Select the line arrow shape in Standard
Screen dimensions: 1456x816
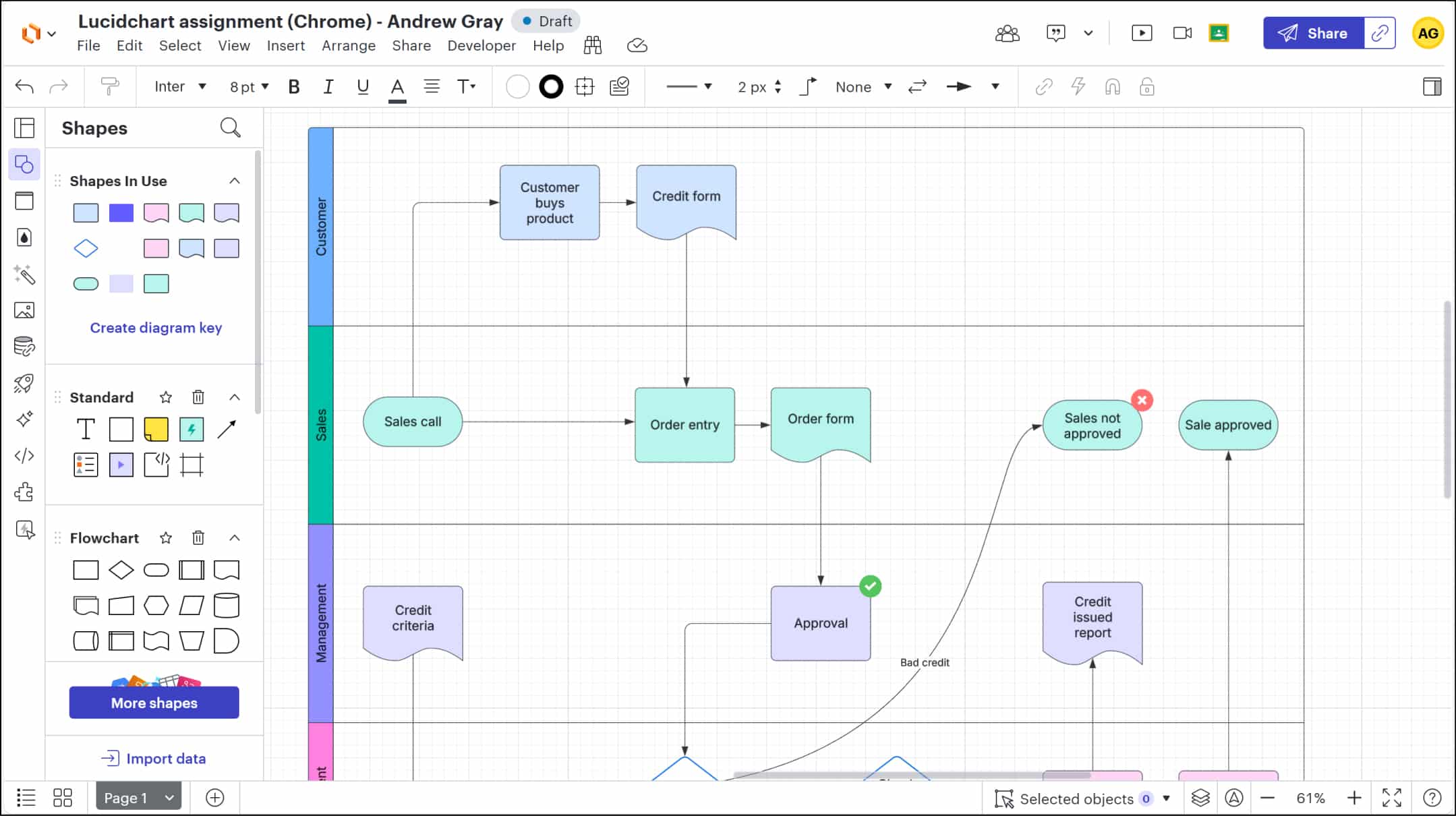click(227, 429)
